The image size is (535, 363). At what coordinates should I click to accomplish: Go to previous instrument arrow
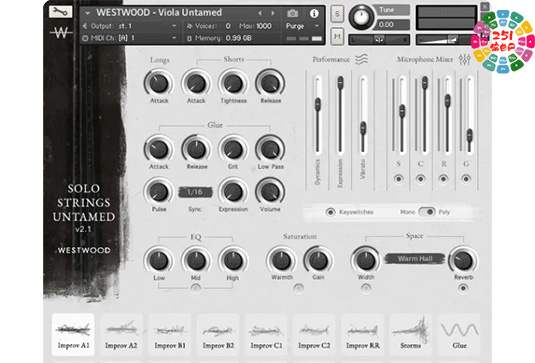pyautogui.click(x=260, y=13)
